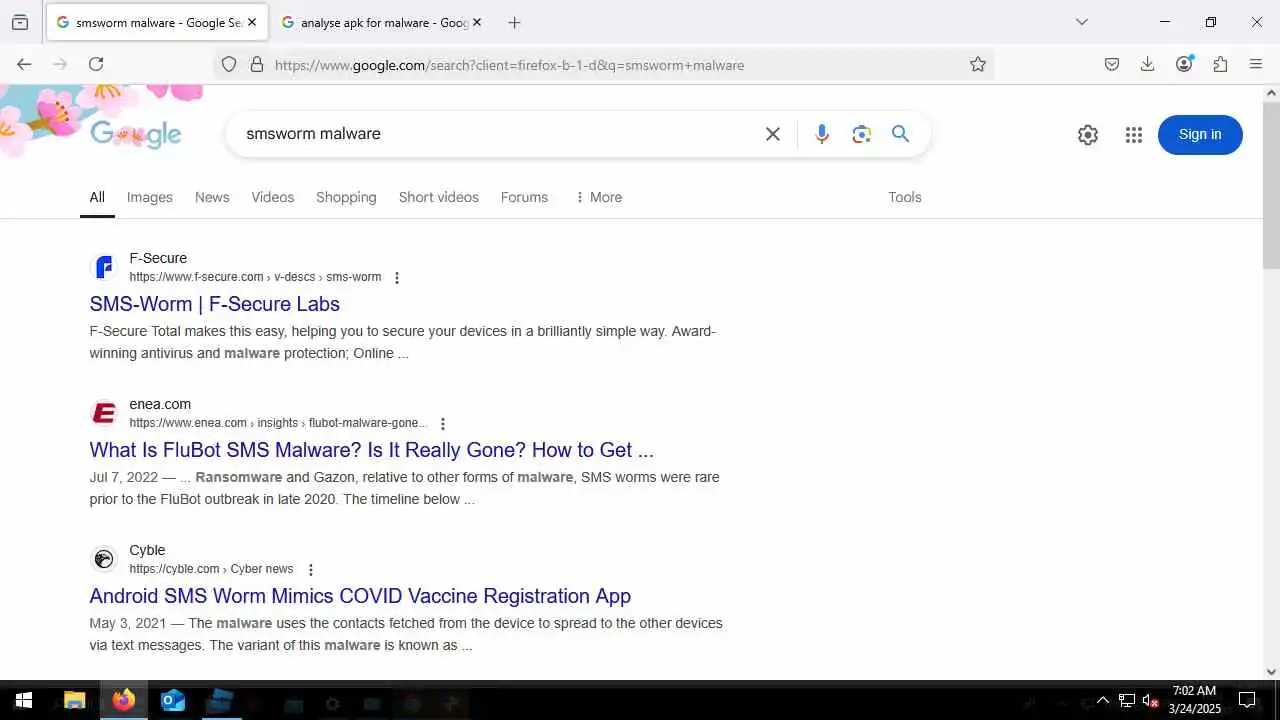1280x720 pixels.
Task: Expand the list all tabs dropdown
Action: click(x=1081, y=22)
